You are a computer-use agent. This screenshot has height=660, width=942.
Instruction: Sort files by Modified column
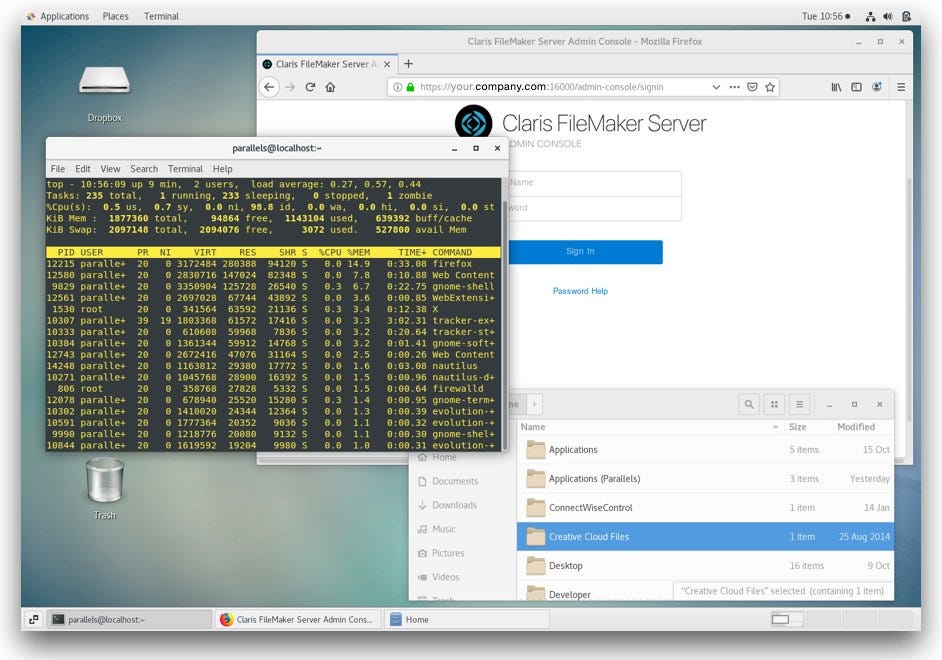click(x=863, y=427)
